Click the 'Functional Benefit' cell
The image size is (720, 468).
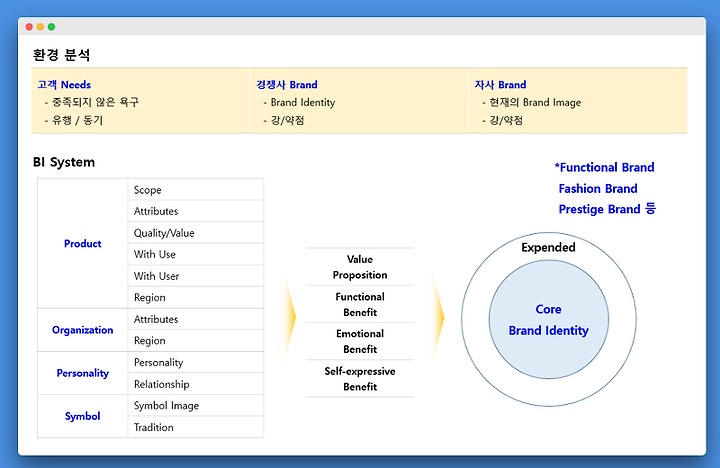point(360,304)
